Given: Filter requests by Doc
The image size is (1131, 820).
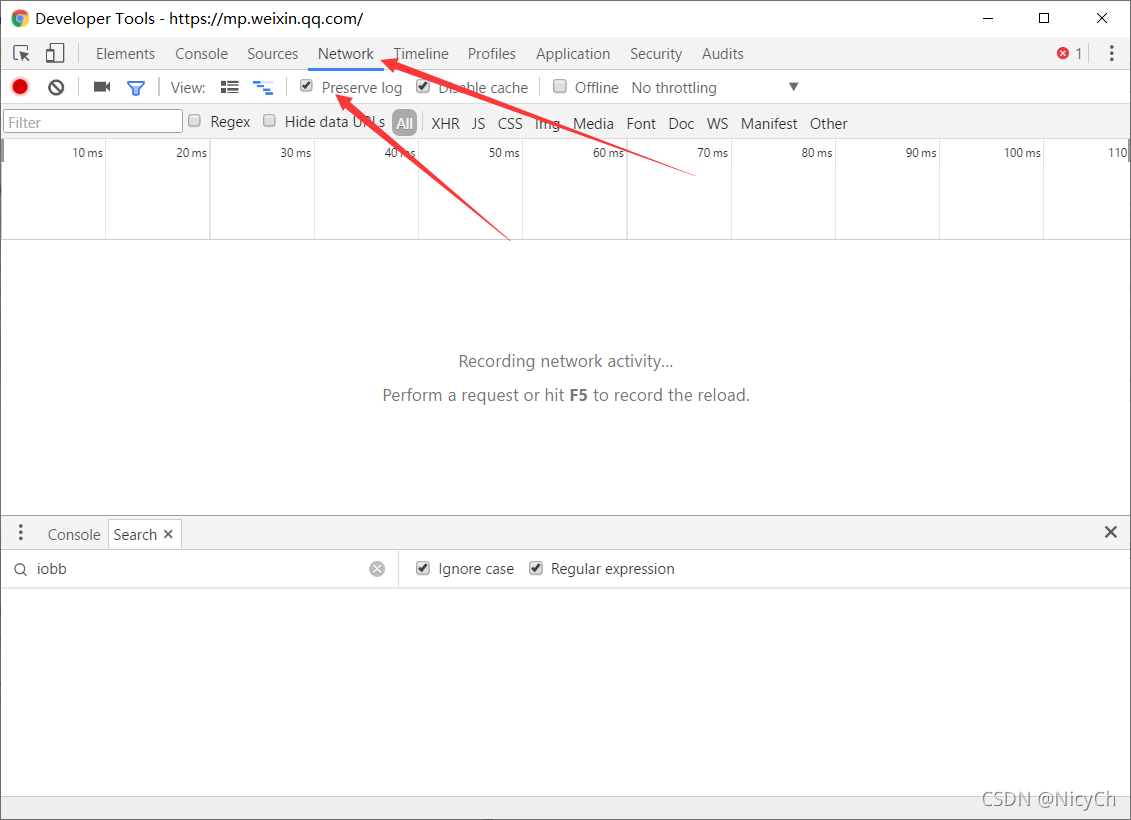Looking at the screenshot, I should 681,123.
